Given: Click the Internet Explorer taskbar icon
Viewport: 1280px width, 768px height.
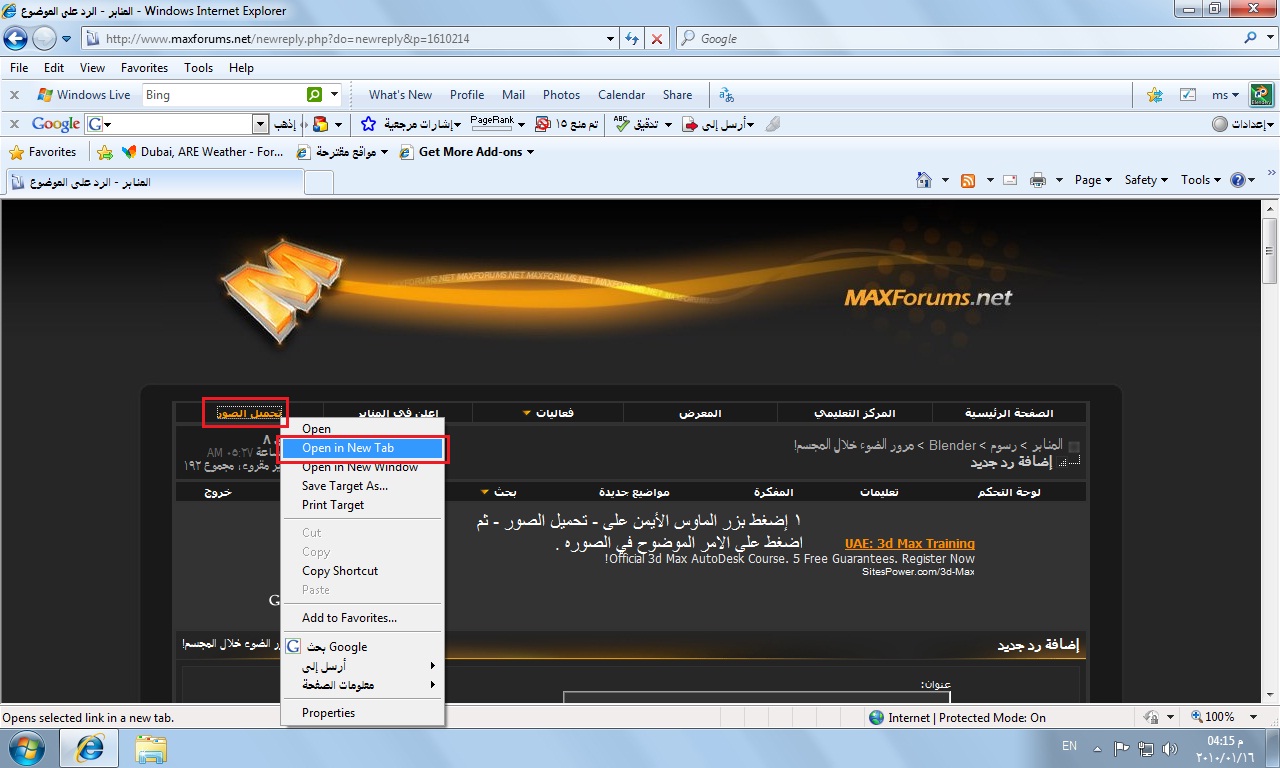Looking at the screenshot, I should click(x=90, y=747).
